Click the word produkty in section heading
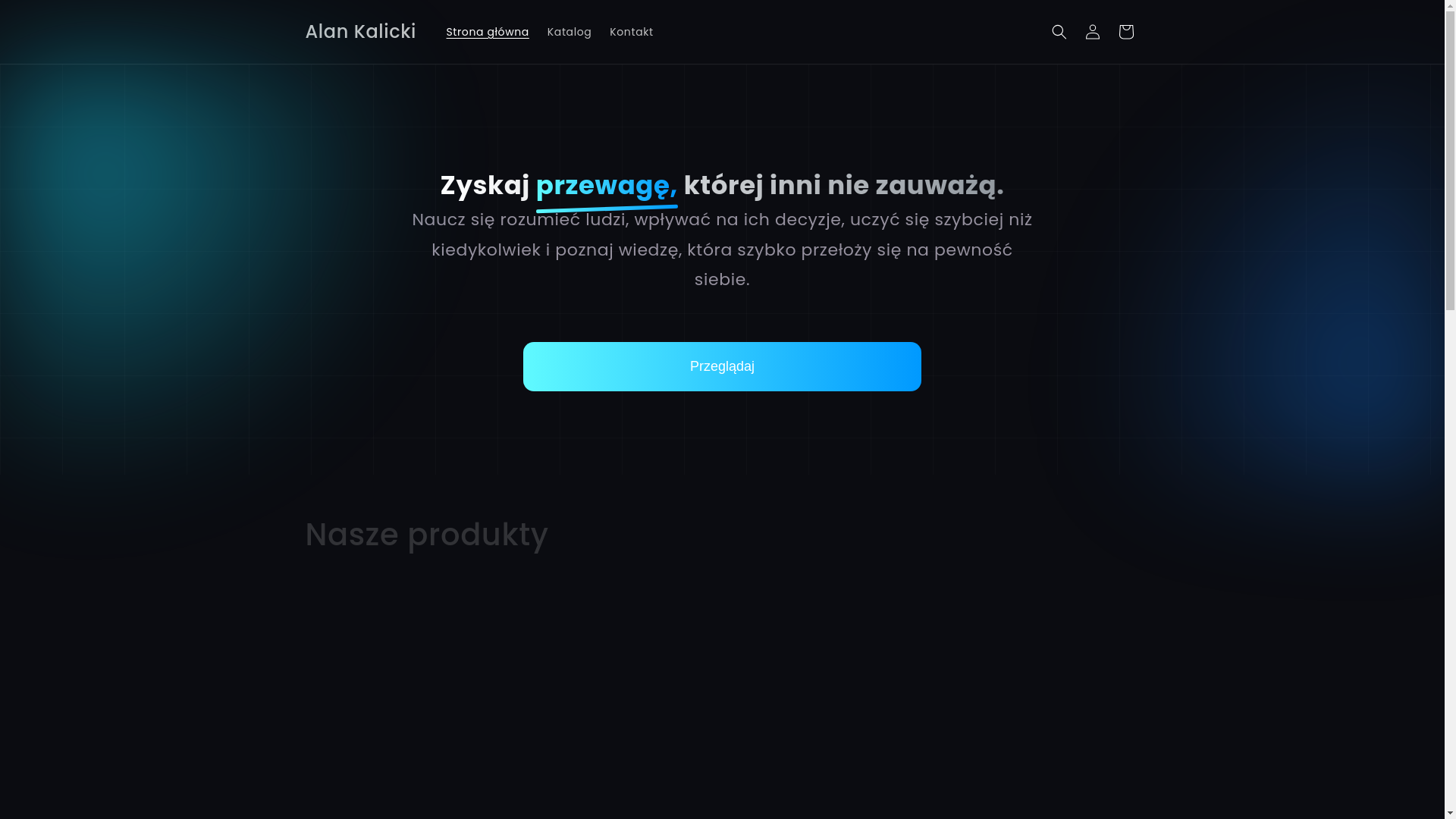The height and width of the screenshot is (819, 1456). coord(478,535)
